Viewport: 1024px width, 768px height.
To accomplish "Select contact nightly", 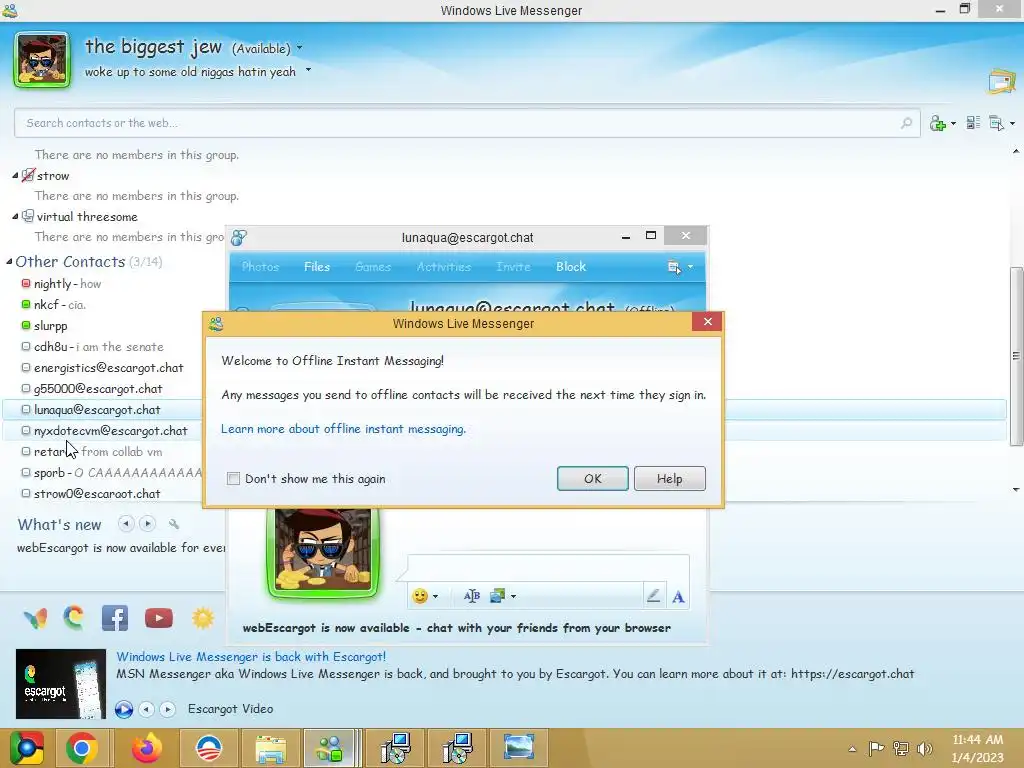I will pos(67,283).
